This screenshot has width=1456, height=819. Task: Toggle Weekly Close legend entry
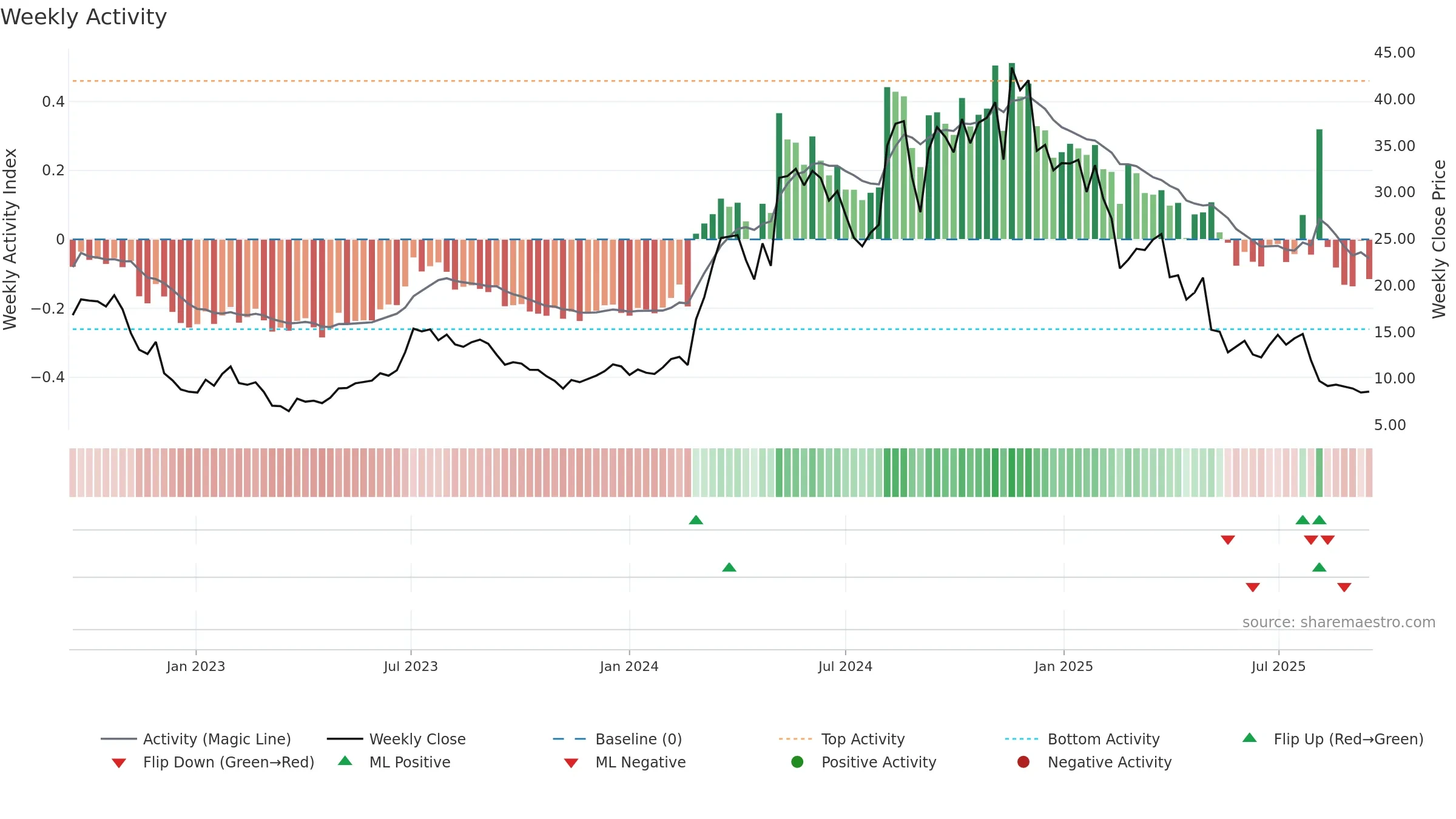point(396,739)
